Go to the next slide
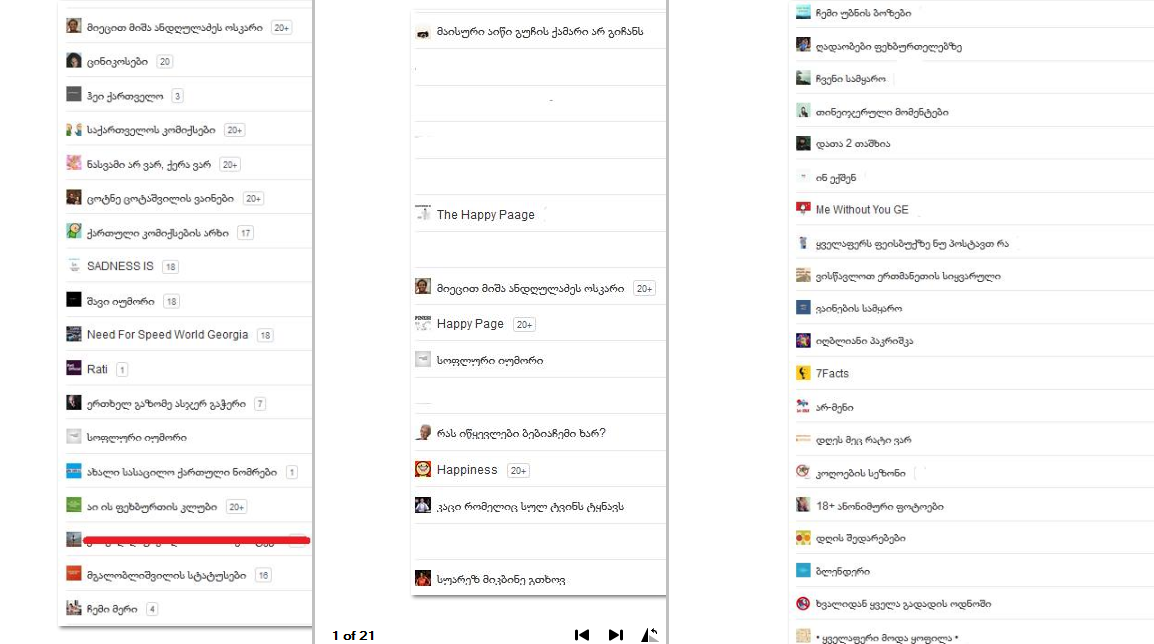Viewport: 1154px width, 644px height. pyautogui.click(x=615, y=634)
